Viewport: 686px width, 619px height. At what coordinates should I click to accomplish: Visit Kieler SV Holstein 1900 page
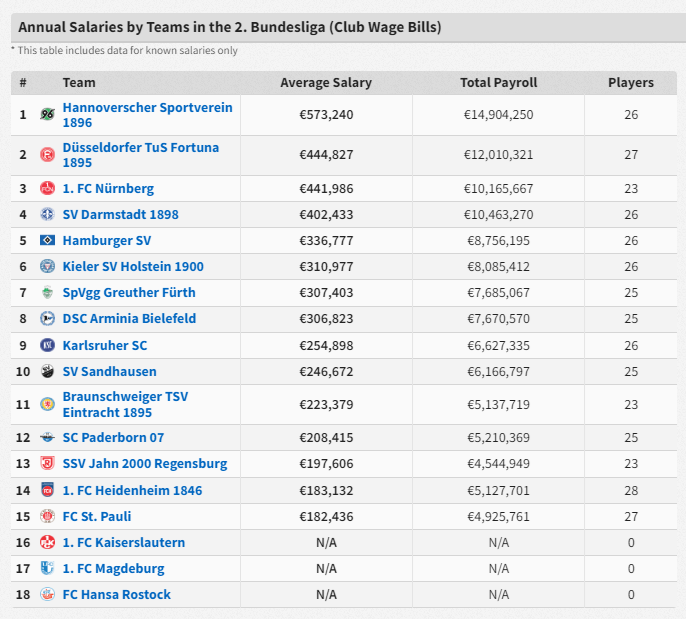[133, 266]
